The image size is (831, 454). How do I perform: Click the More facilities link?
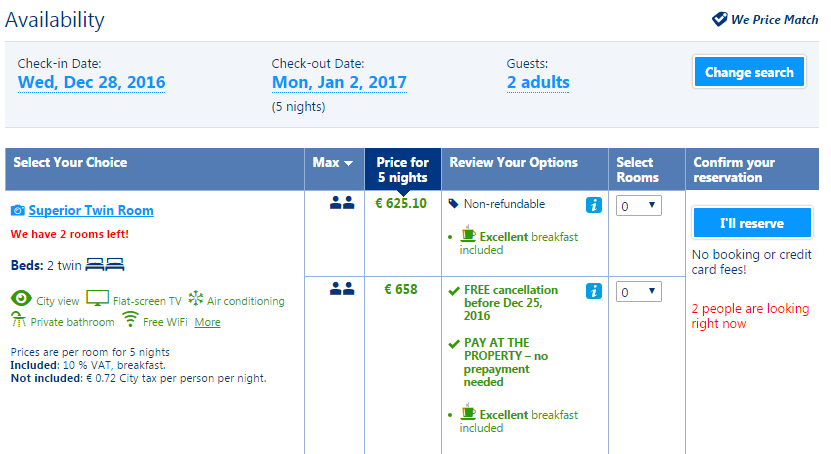207,322
